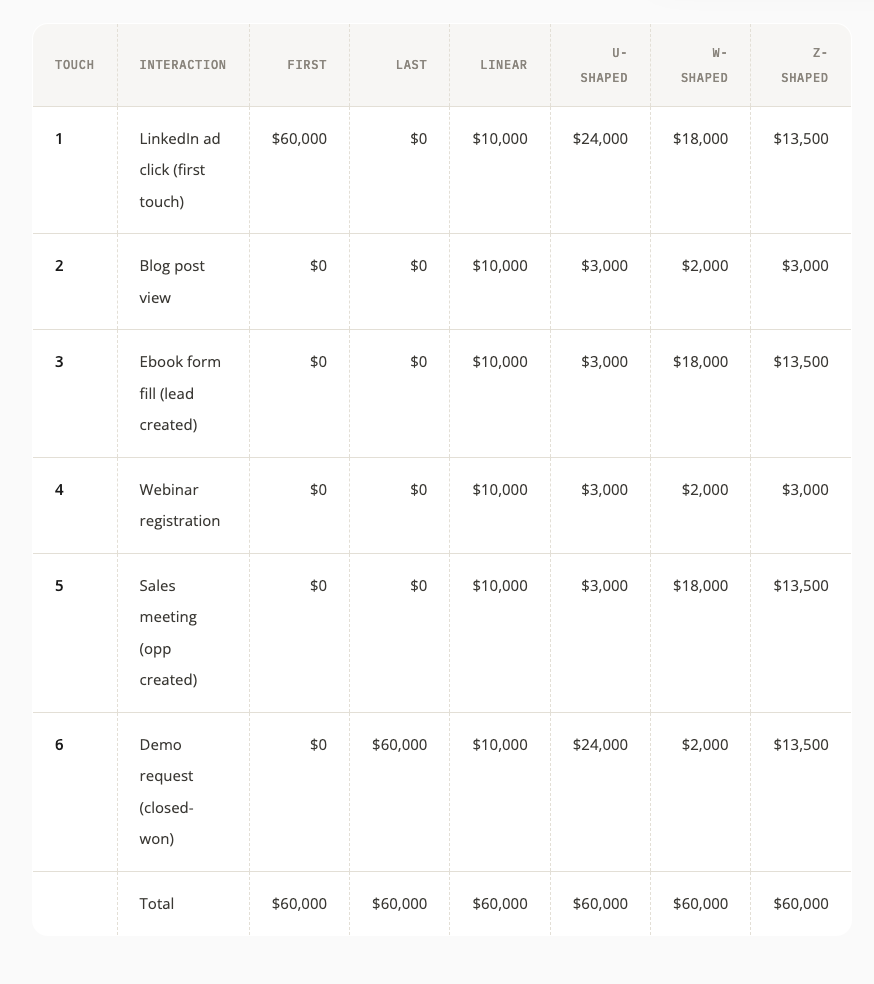Select the $24,000 U-shaped value for touch 1
874x984 pixels.
pos(600,139)
